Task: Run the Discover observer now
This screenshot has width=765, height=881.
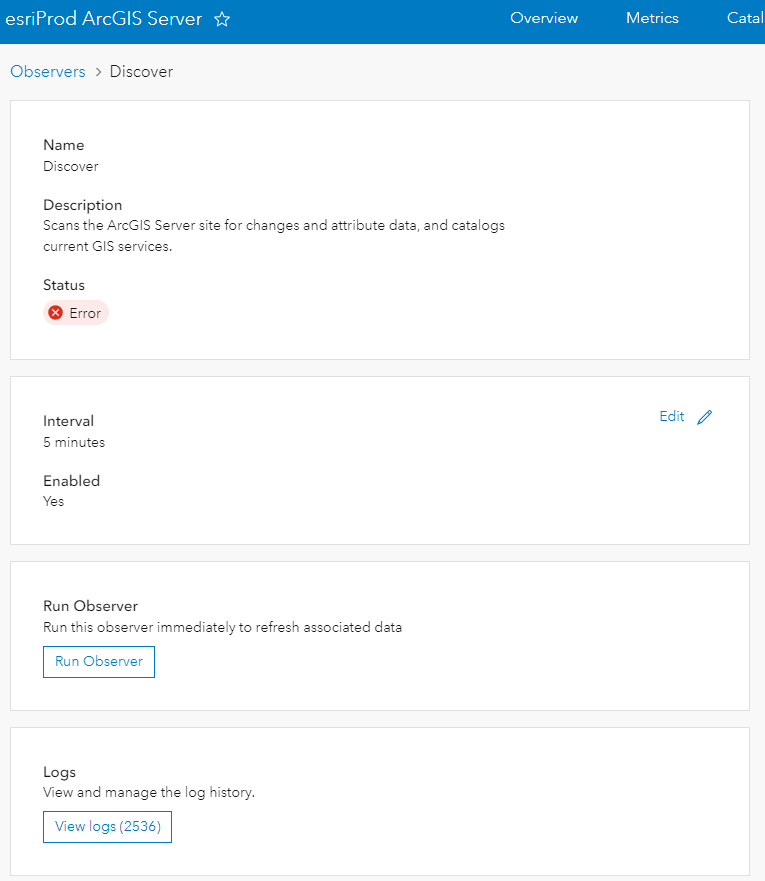Action: point(98,662)
